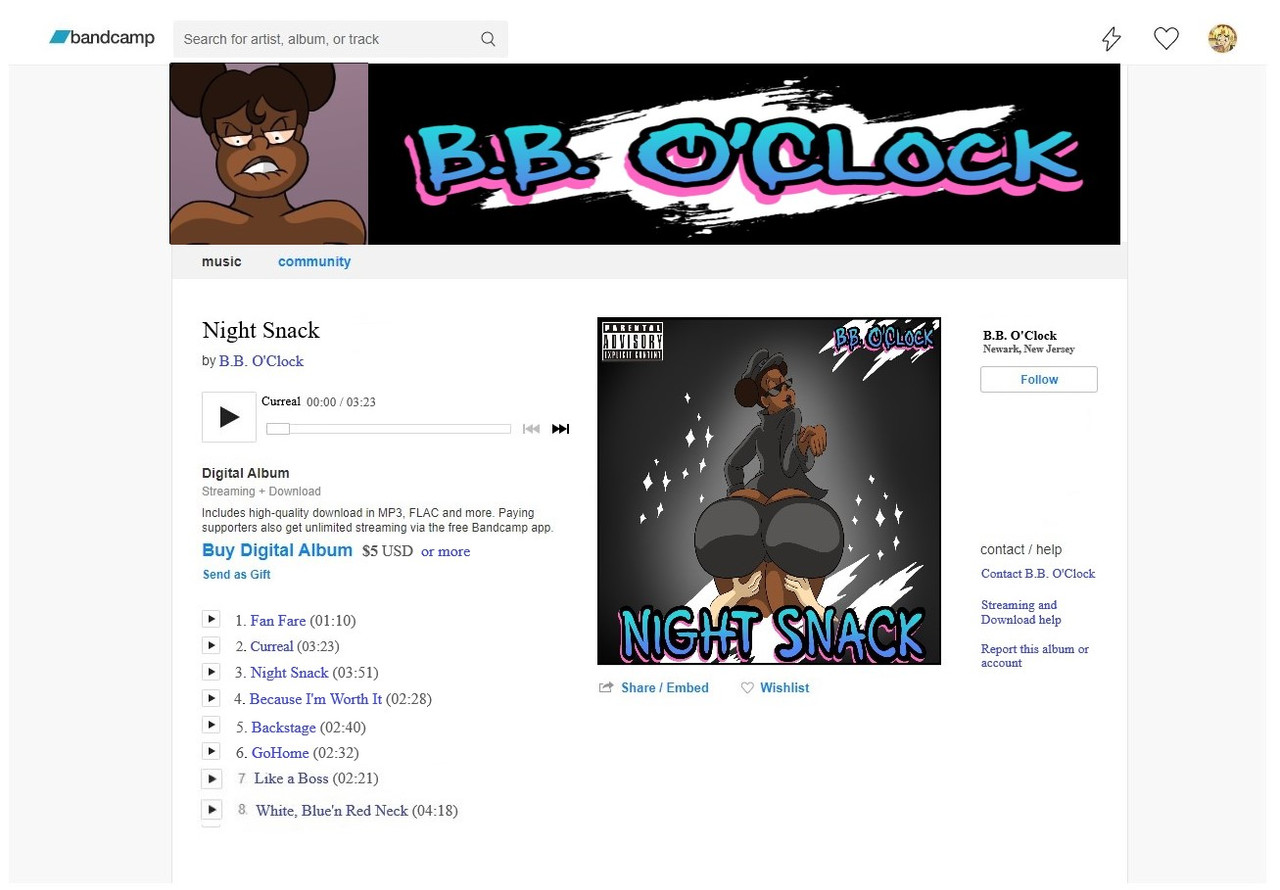Open the lightning bolt feed icon
Viewport: 1280px width, 890px height.
pos(1111,39)
